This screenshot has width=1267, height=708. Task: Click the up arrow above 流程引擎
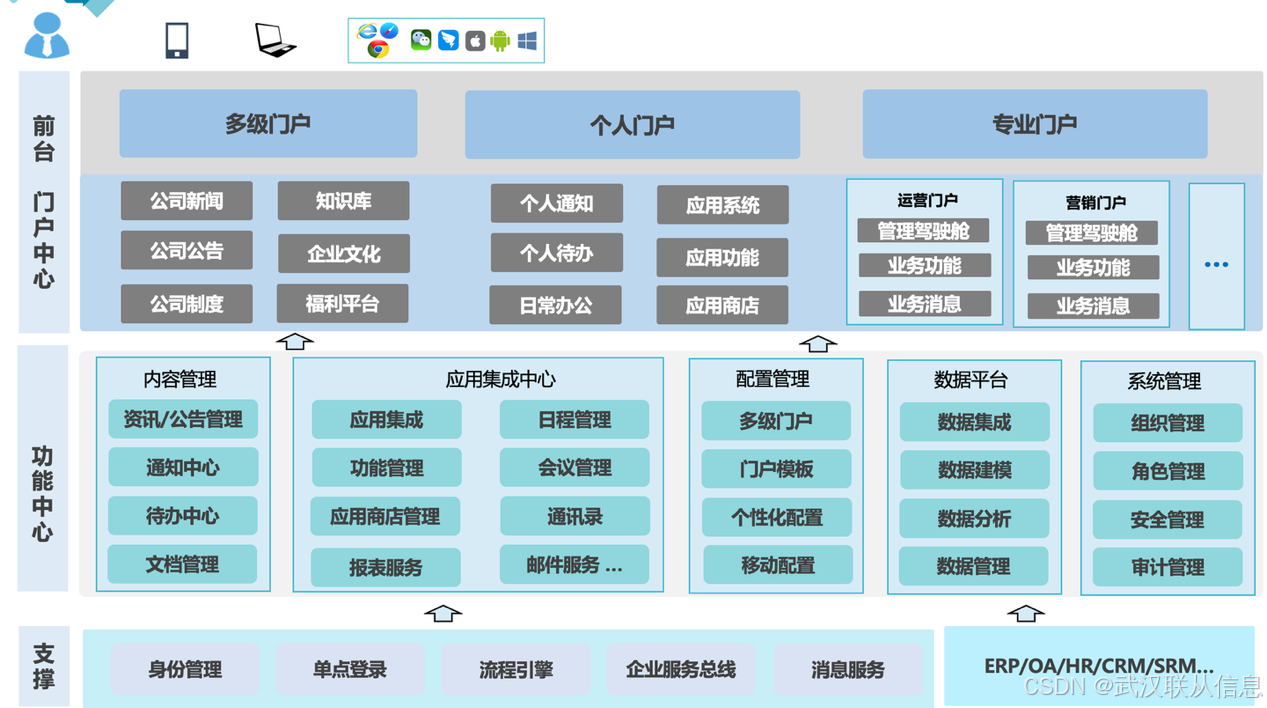pyautogui.click(x=443, y=613)
